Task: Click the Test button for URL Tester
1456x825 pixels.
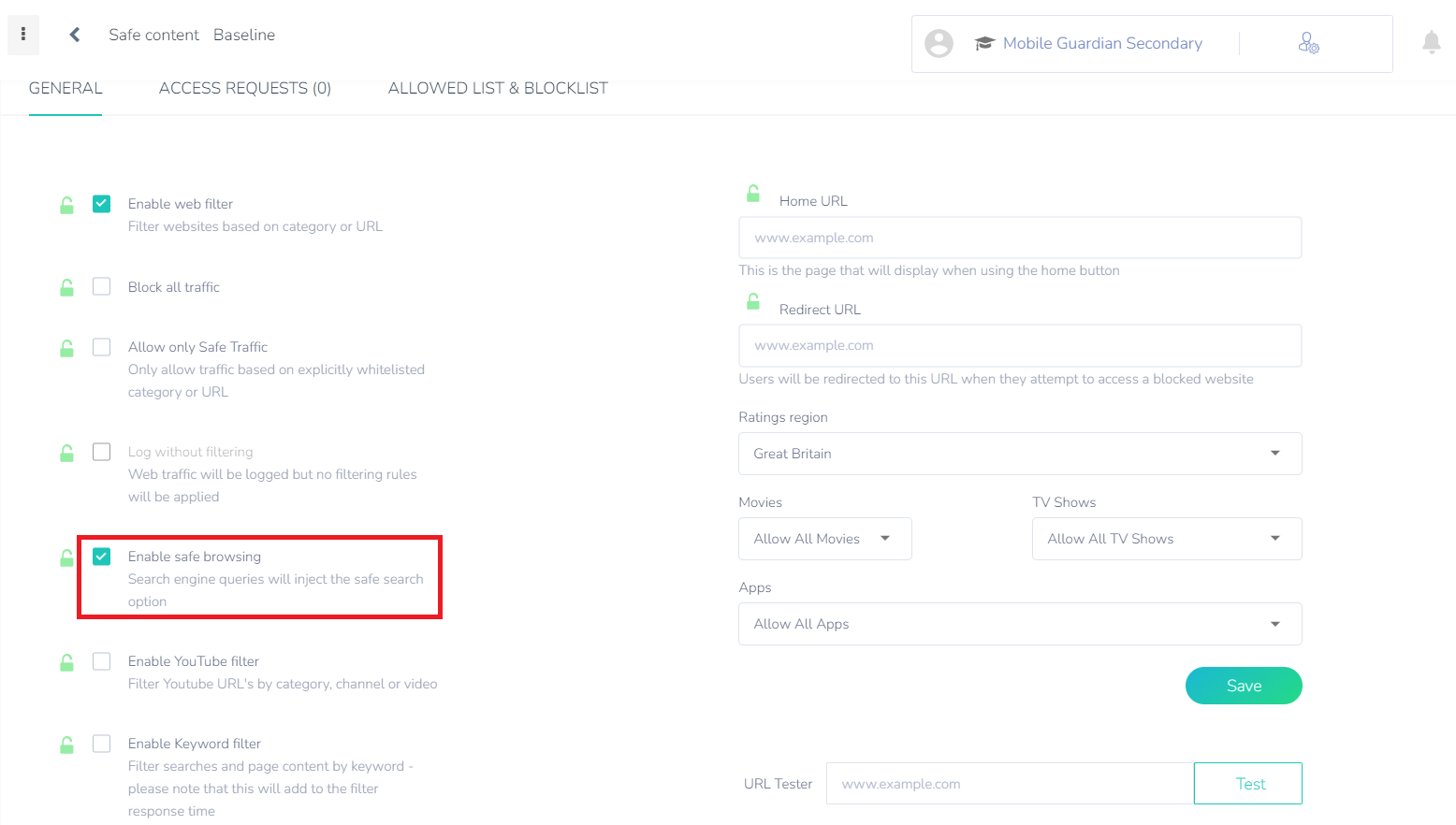Action: [1248, 784]
